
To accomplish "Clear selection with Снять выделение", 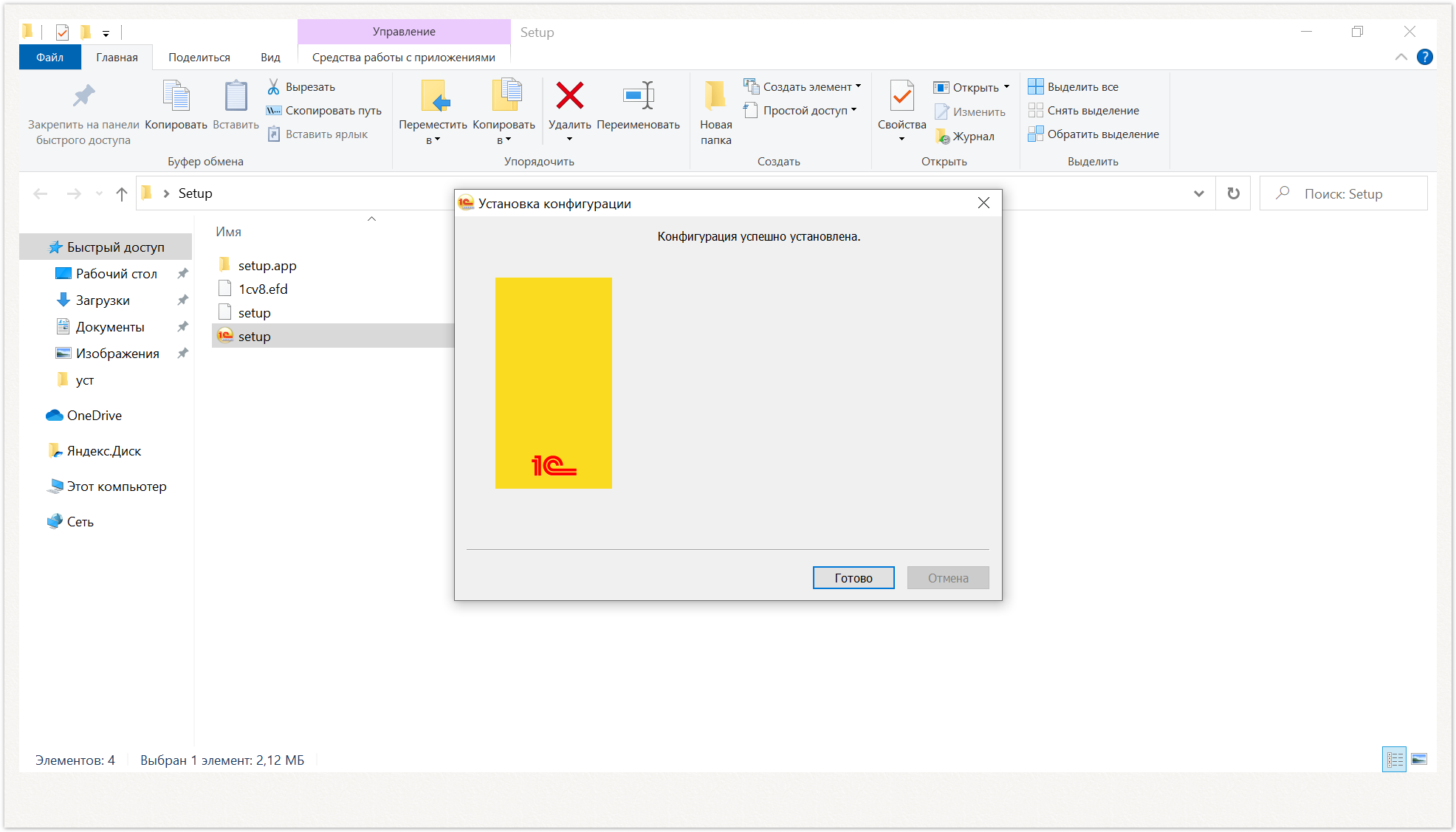I will pos(1084,111).
